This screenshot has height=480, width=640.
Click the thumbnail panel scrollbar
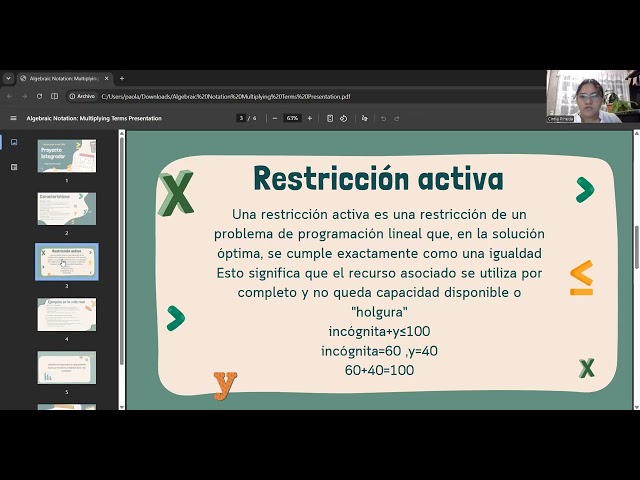coord(122,251)
